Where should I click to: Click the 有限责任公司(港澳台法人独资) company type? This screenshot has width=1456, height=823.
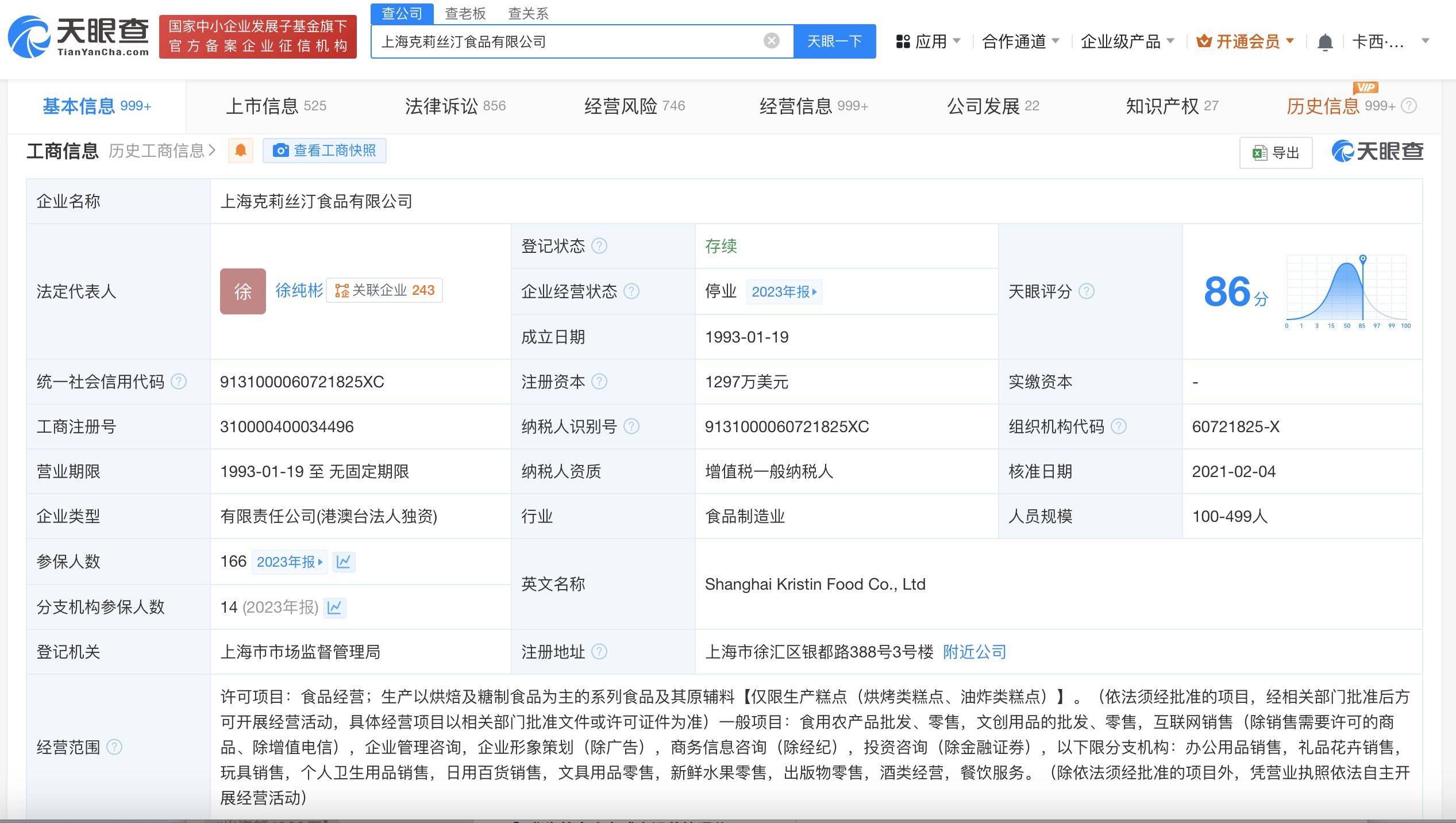[x=329, y=516]
